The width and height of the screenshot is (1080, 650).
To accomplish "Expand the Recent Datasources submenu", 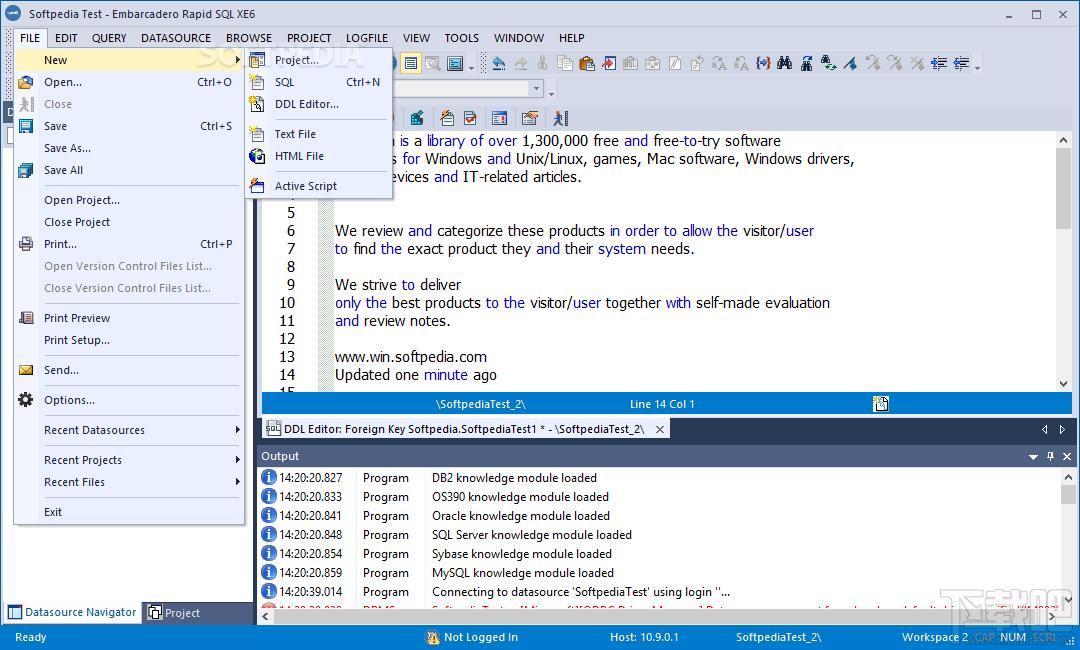I will click(129, 430).
